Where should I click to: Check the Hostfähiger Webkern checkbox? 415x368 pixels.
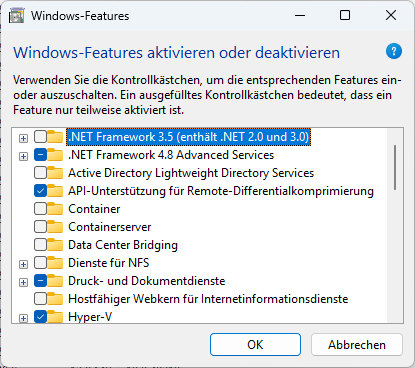40,299
